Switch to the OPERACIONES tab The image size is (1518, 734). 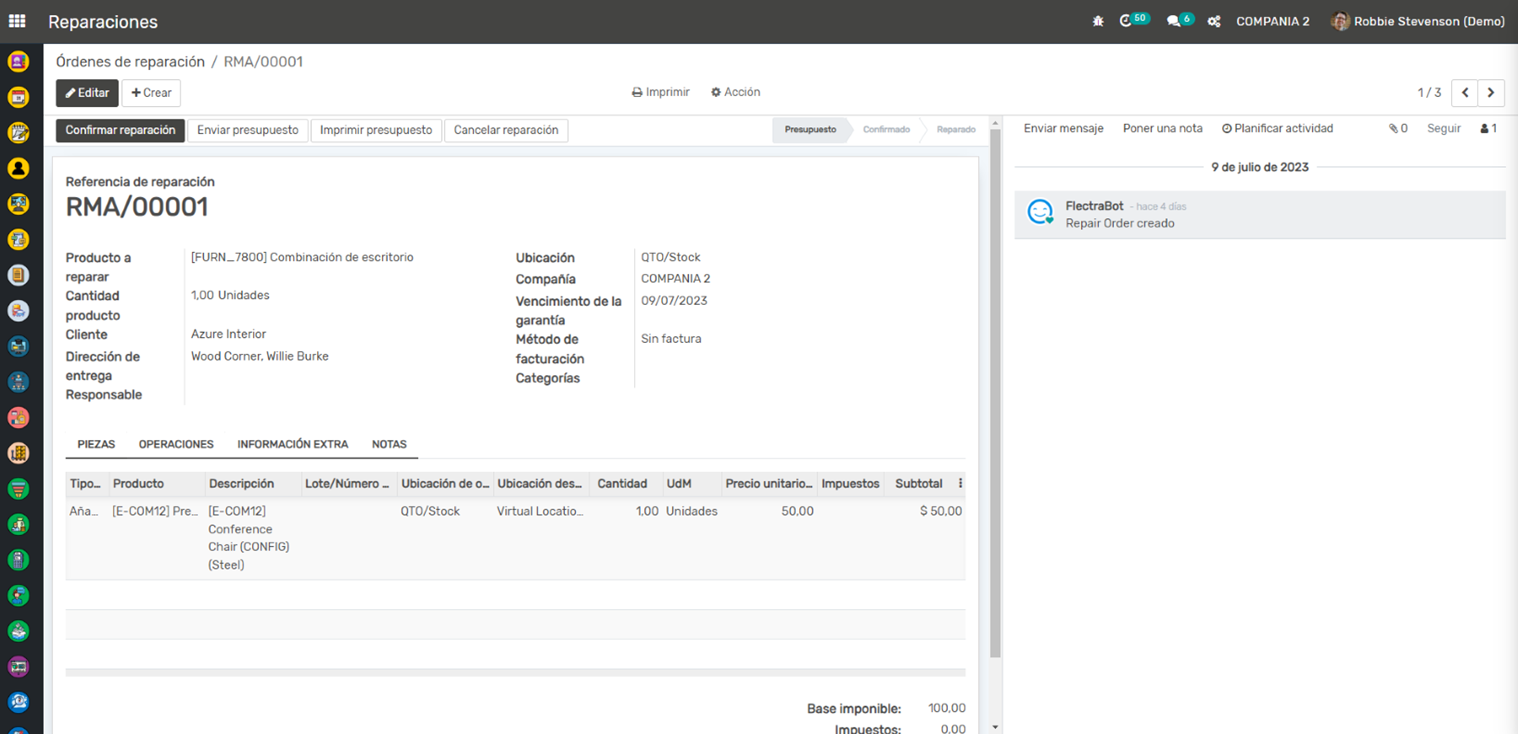click(x=176, y=444)
